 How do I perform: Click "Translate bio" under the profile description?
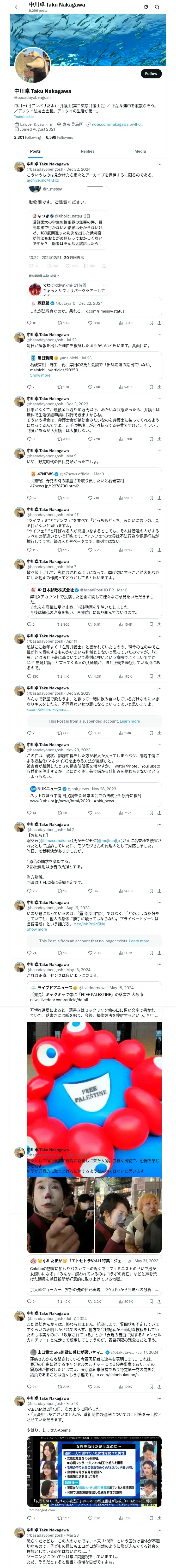25,117
